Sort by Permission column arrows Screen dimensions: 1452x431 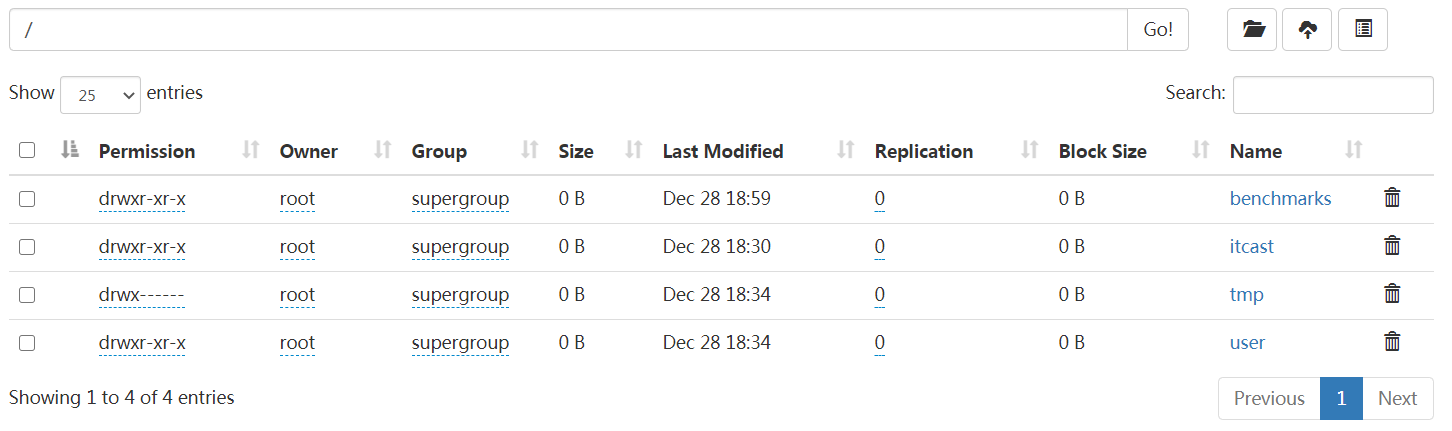tap(251, 151)
